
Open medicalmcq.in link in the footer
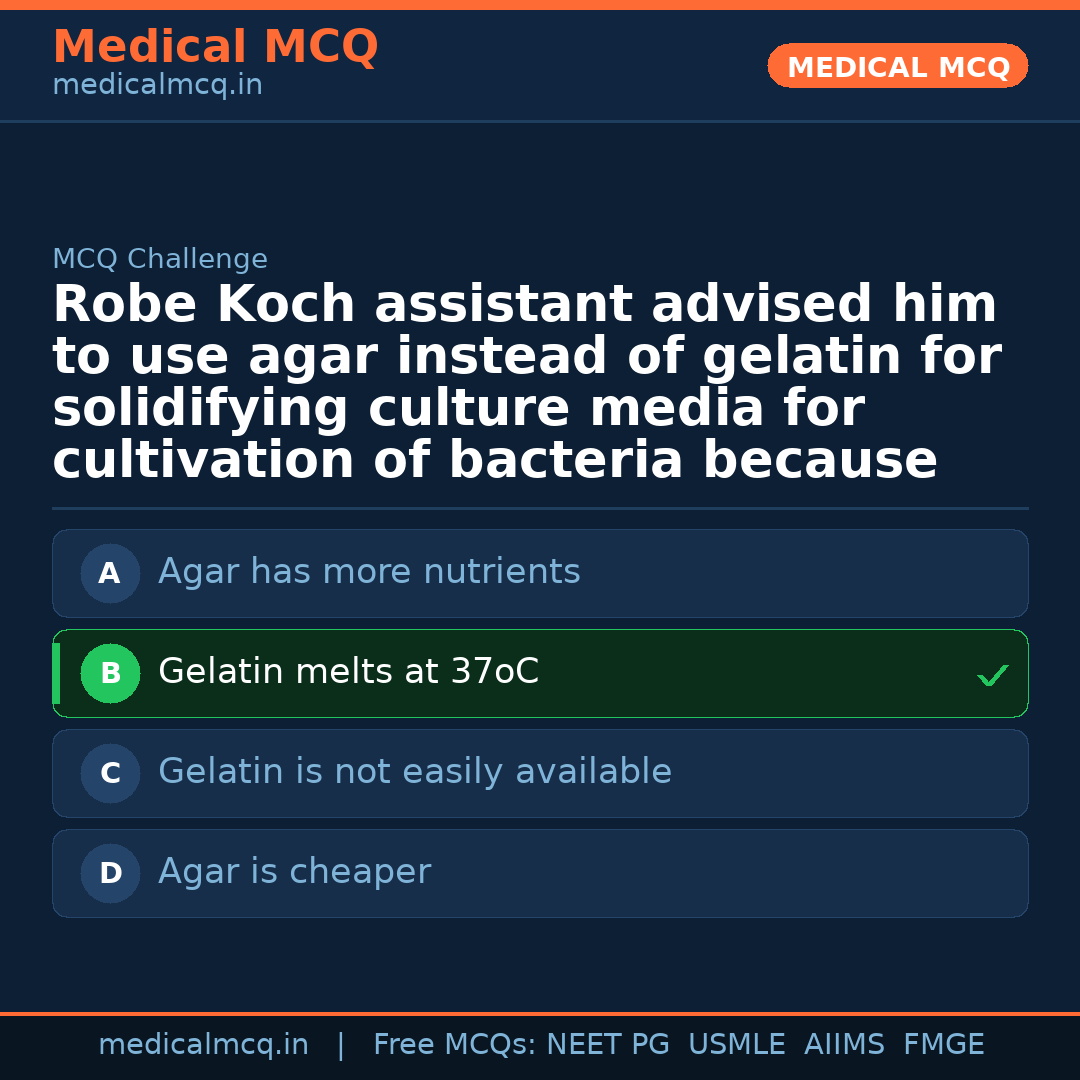(203, 1045)
